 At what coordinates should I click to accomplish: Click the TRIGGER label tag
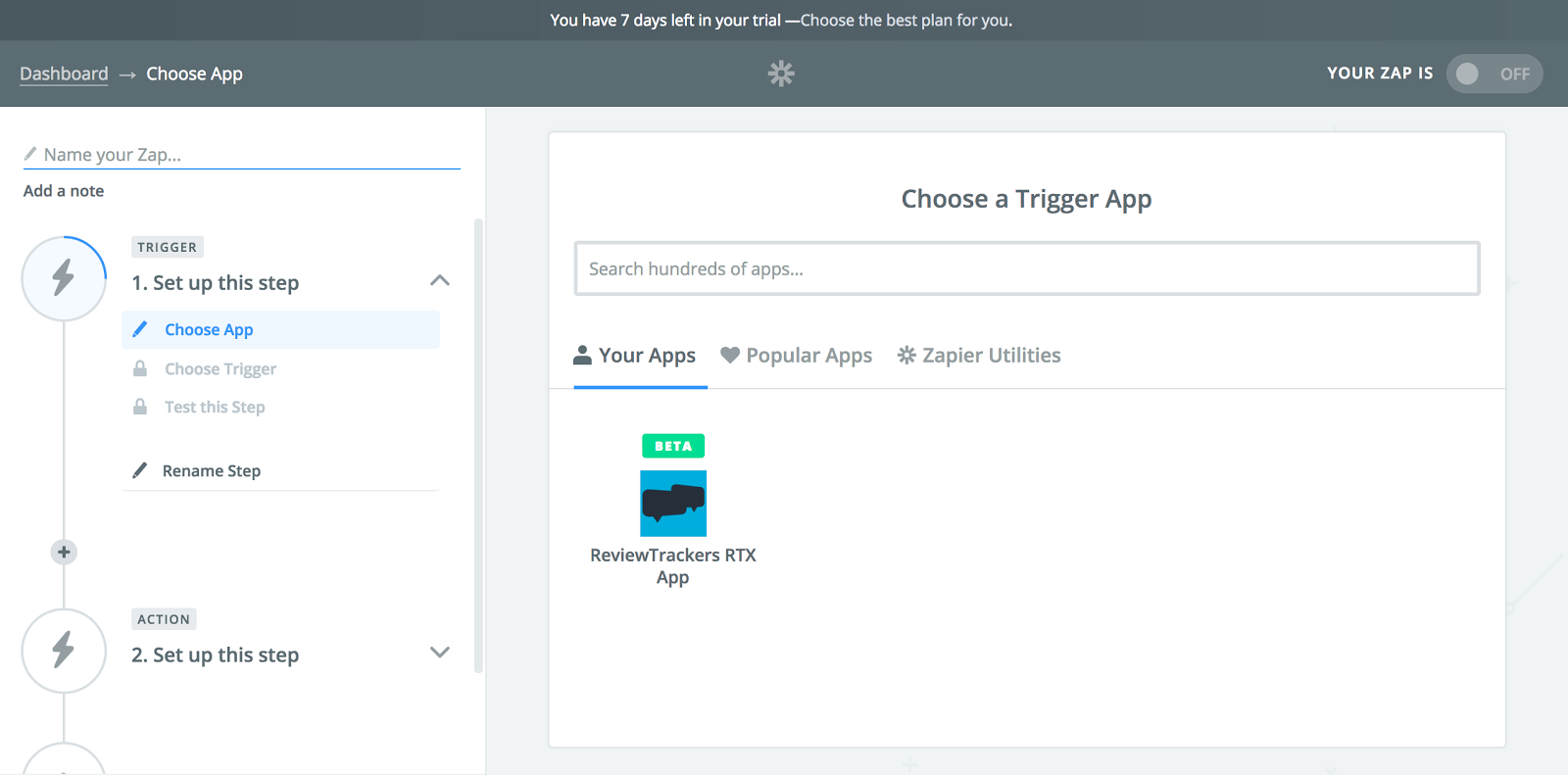(x=168, y=248)
